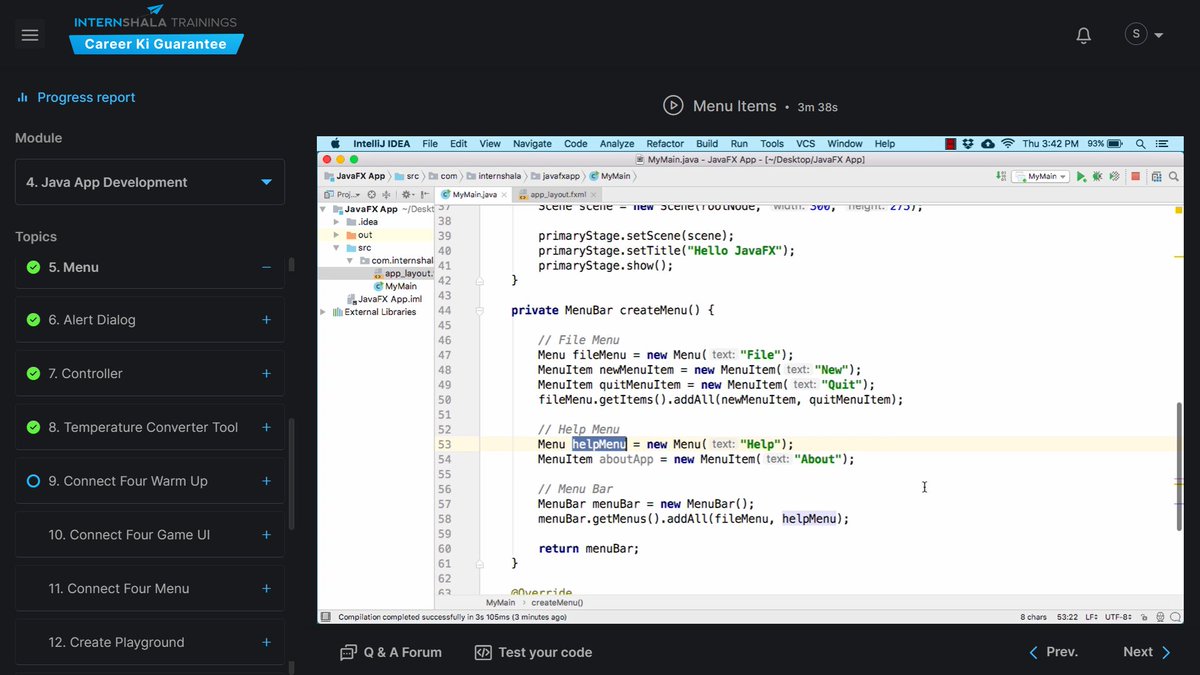Expand the 12. Create Playground topic

[x=266, y=642]
